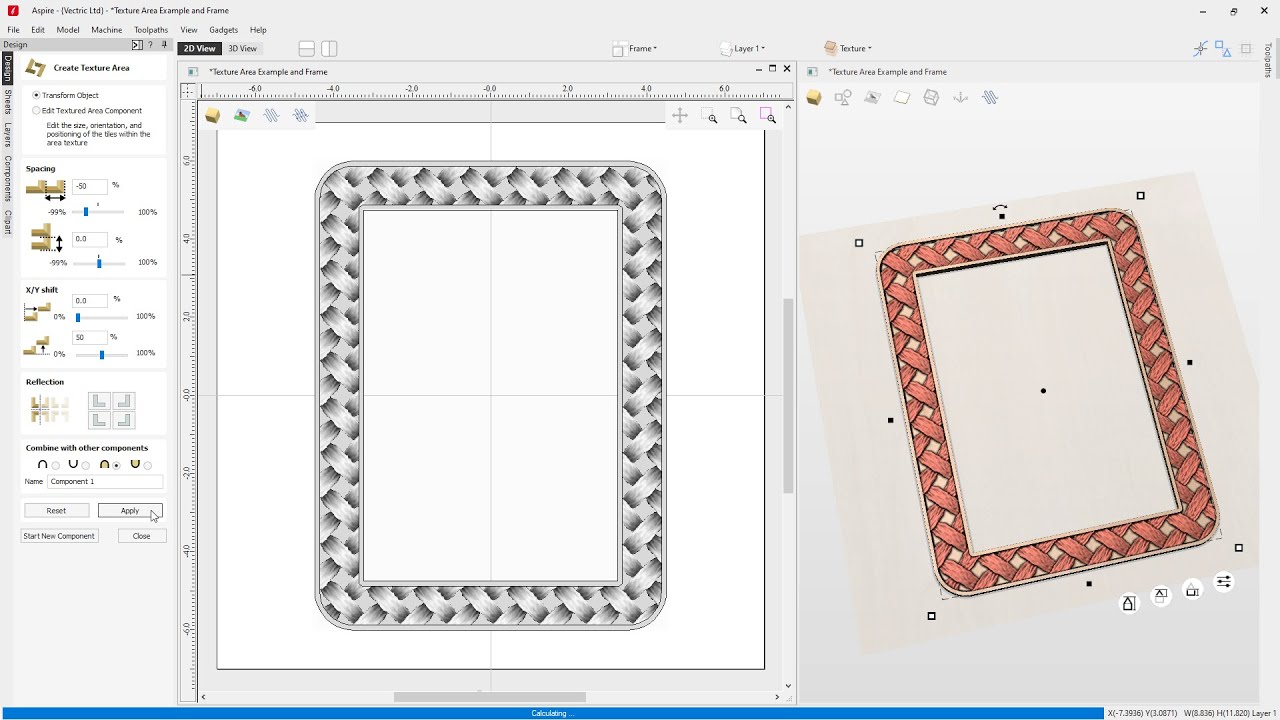Click the wavy toolpath icon in 3D view

tap(990, 97)
